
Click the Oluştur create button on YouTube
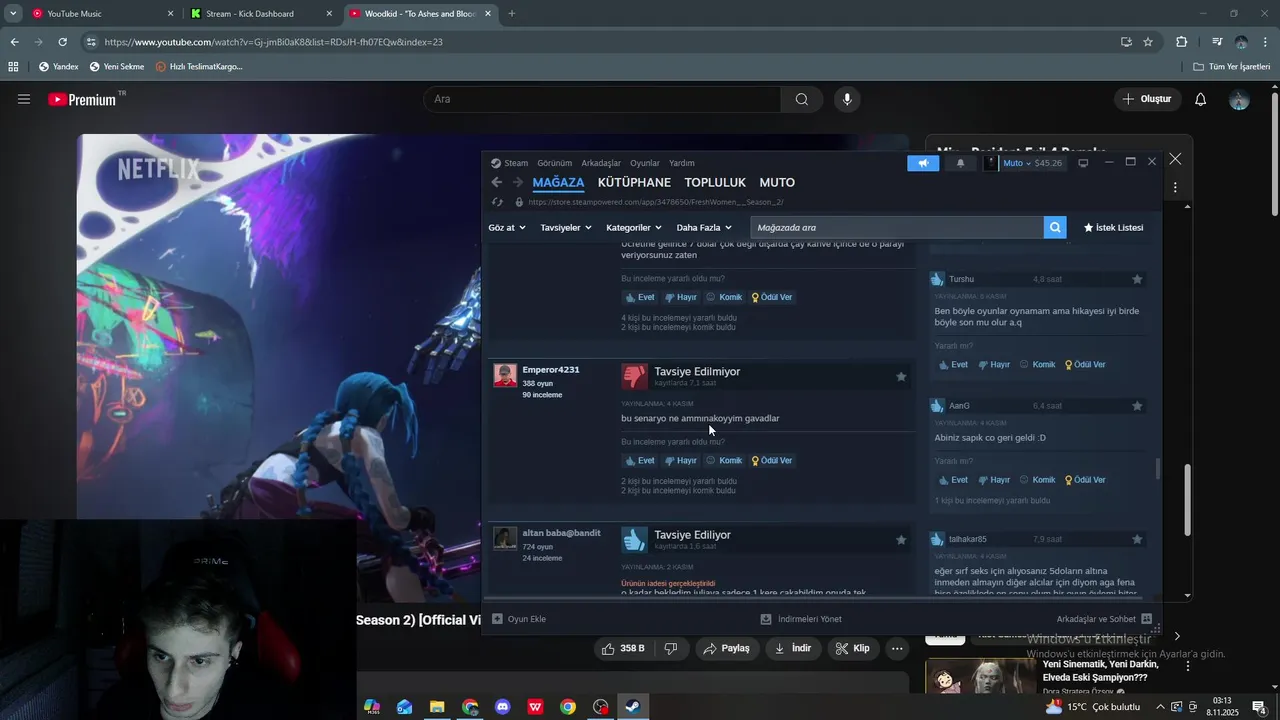[x=1146, y=99]
